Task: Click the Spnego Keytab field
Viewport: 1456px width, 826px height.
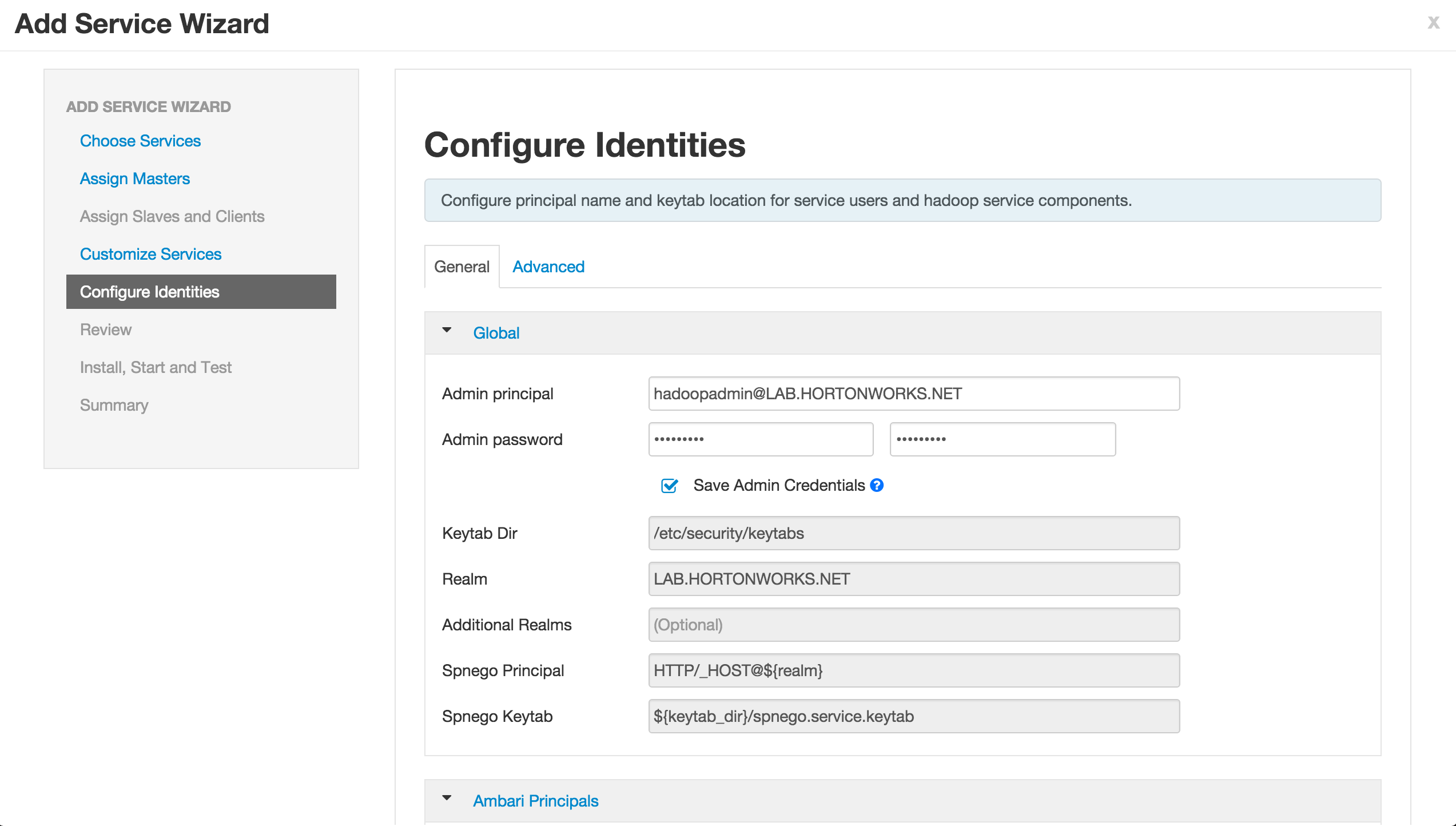Action: click(x=913, y=716)
